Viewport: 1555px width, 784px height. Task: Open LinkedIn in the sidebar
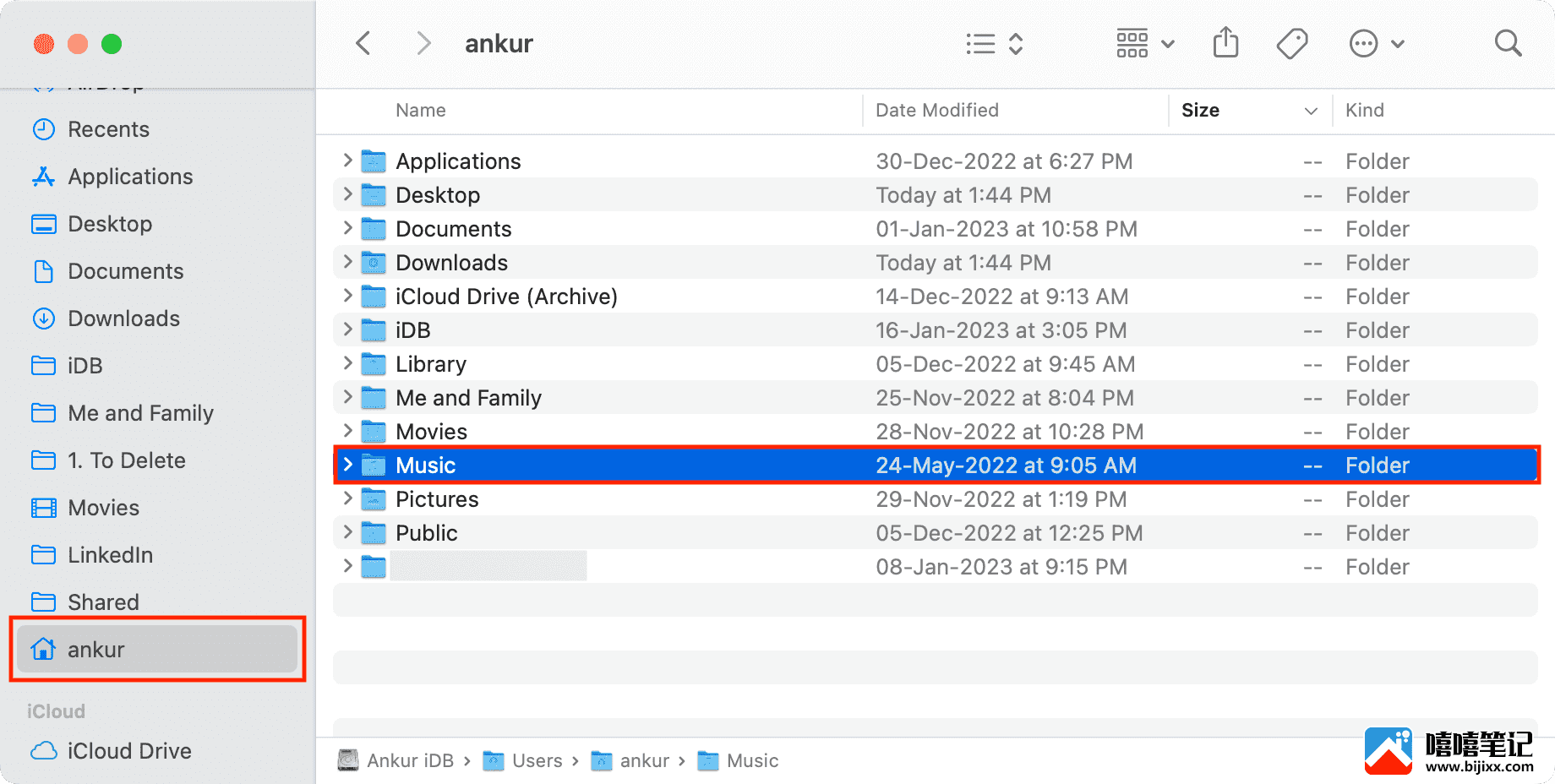point(92,555)
